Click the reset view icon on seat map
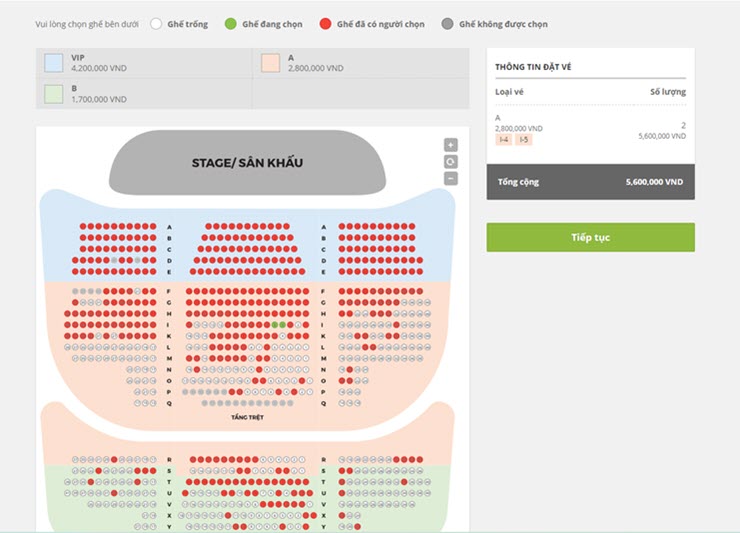This screenshot has width=740, height=533. 451,162
